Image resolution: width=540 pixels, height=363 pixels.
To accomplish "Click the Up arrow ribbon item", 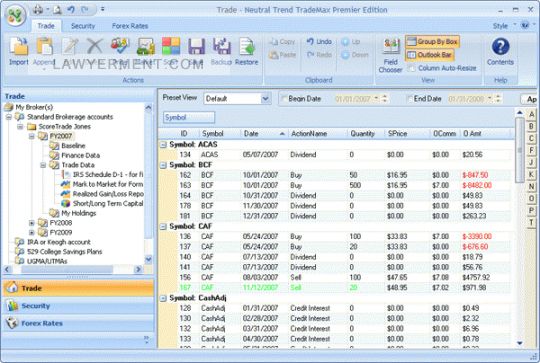I will (x=351, y=42).
